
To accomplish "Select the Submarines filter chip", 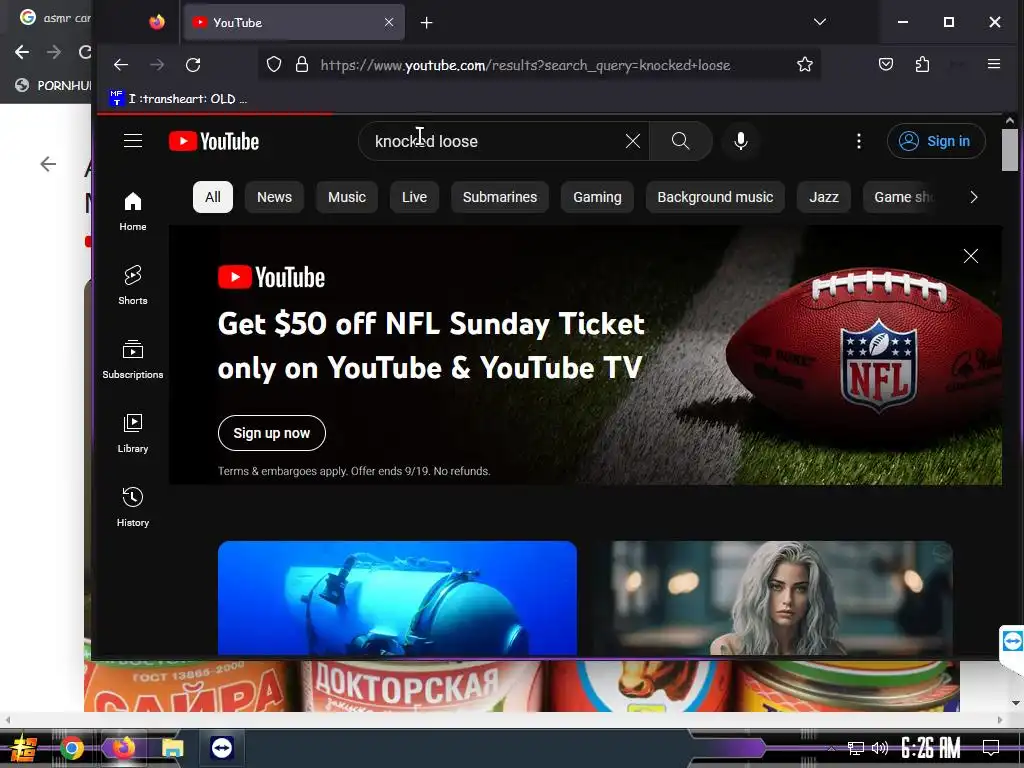I will [500, 197].
